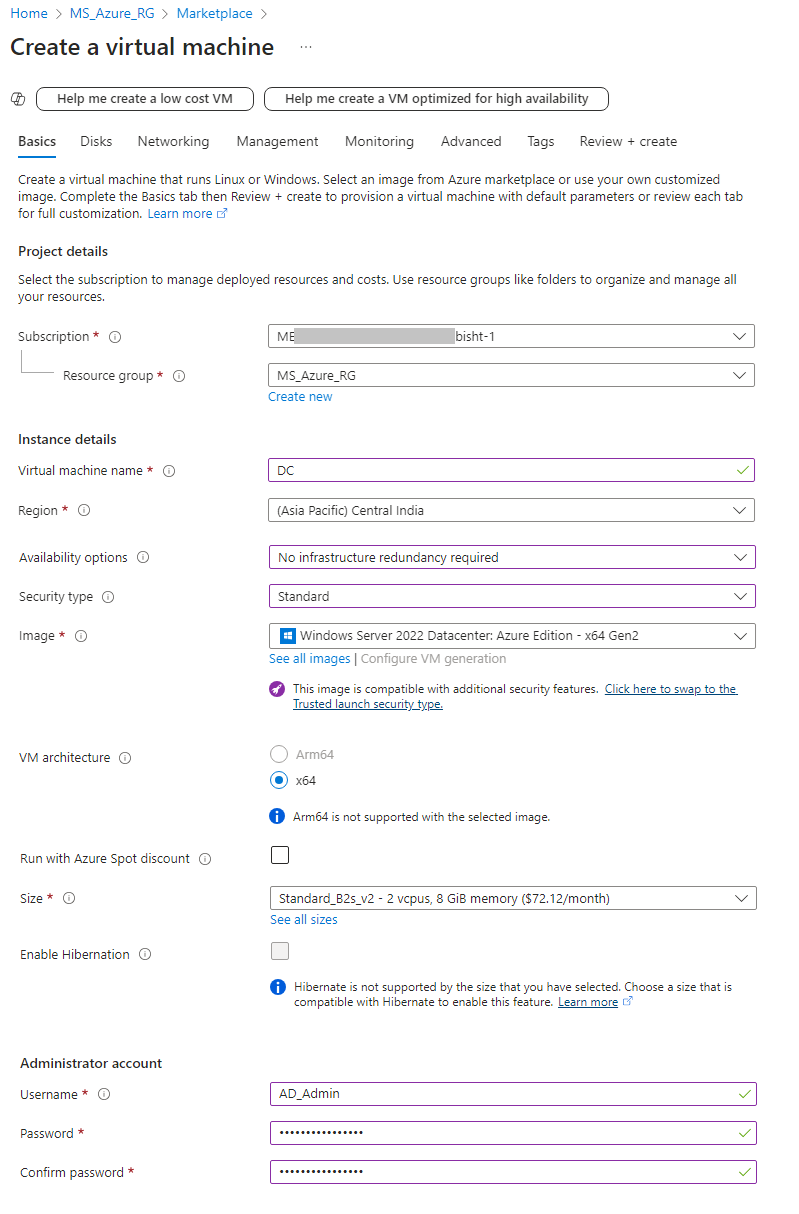Go to Home breadcrumb
This screenshot has height=1214, width=799.
click(x=29, y=14)
